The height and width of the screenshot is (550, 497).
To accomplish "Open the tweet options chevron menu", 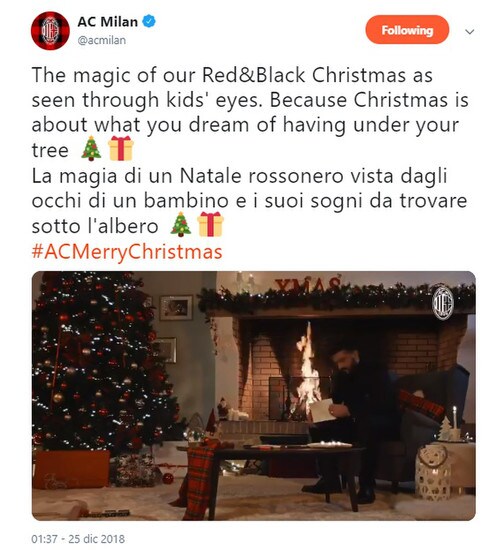I will pos(469,32).
